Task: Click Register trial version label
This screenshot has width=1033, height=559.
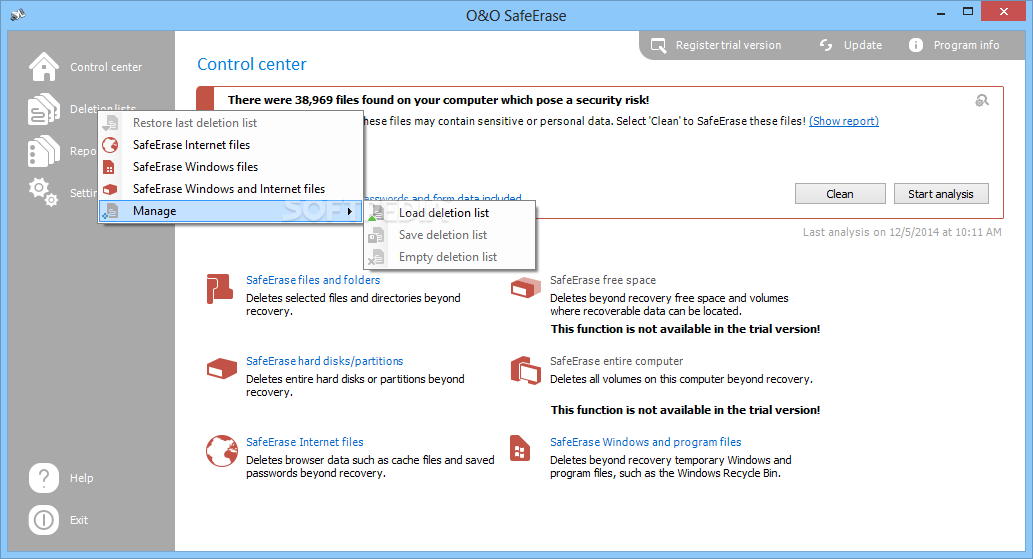Action: 729,45
